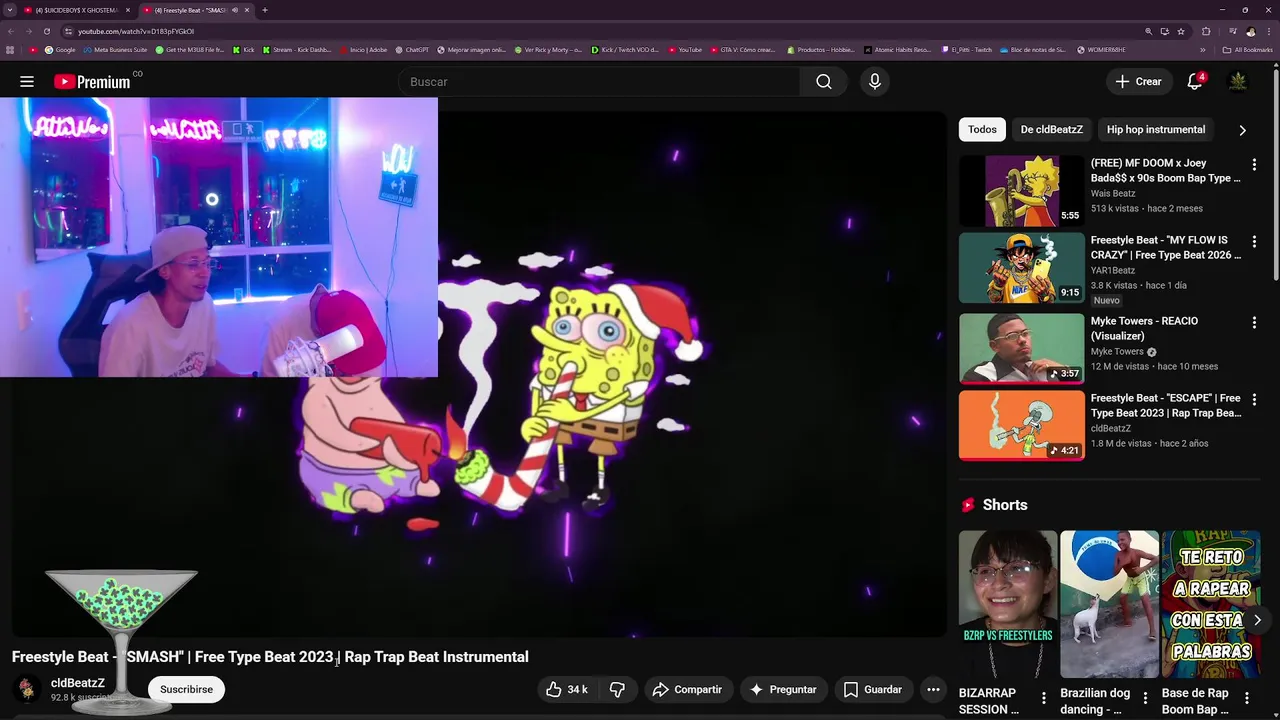The width and height of the screenshot is (1280, 720).
Task: Open the Chrome three-dot menu
Action: [x=1269, y=31]
